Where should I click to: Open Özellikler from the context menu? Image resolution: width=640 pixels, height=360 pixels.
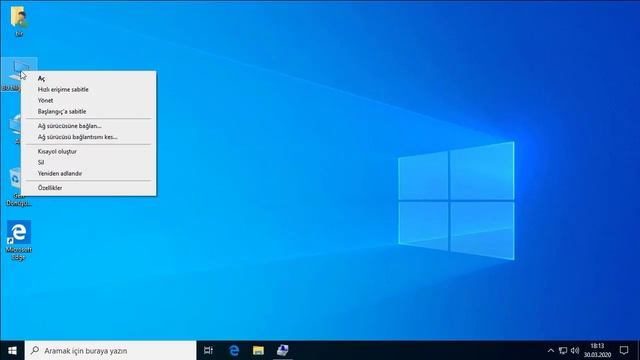pyautogui.click(x=89, y=188)
